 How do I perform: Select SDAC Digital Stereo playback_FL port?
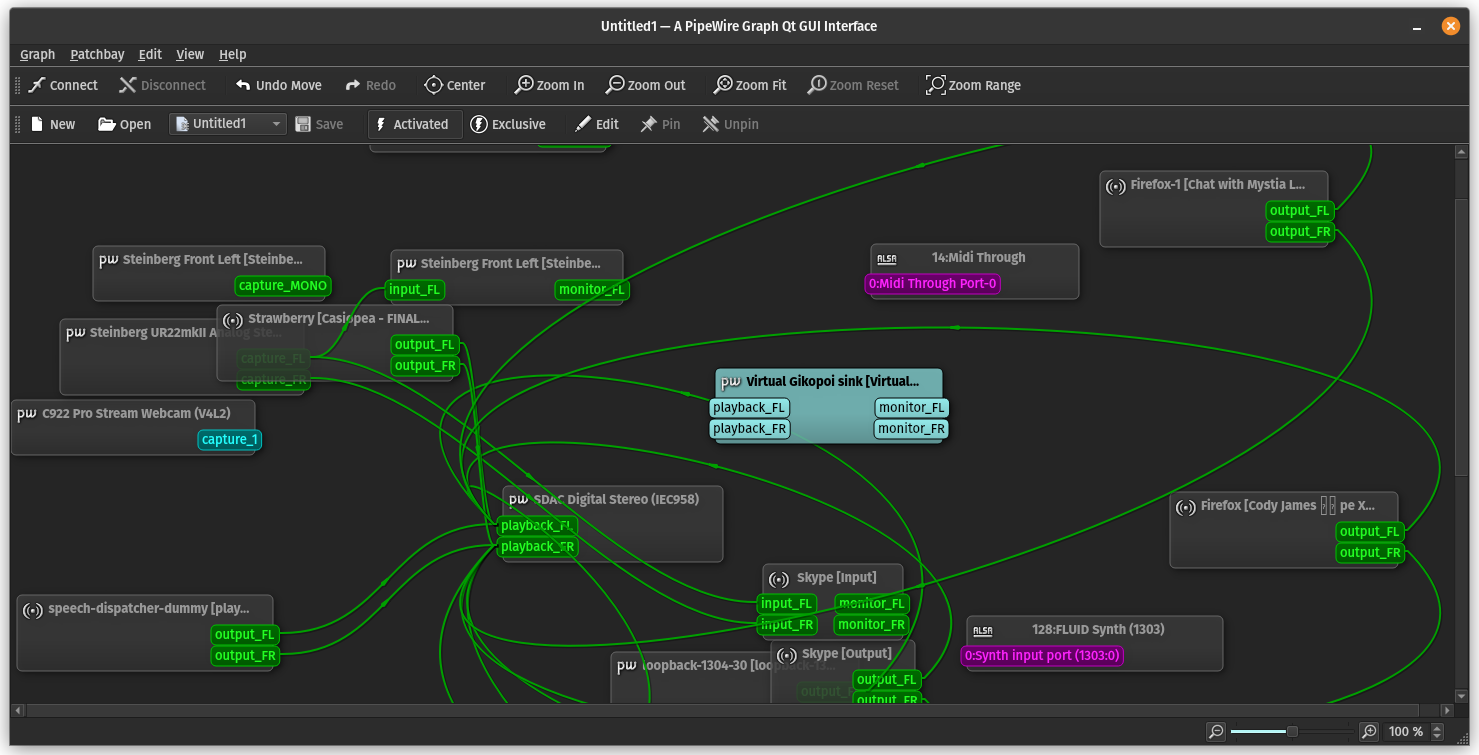[537, 526]
